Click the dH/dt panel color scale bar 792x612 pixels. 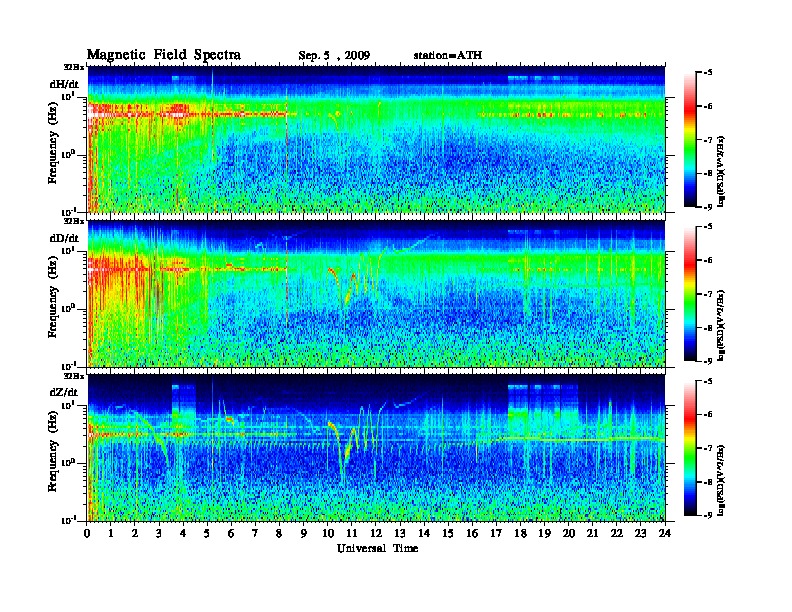[x=690, y=140]
